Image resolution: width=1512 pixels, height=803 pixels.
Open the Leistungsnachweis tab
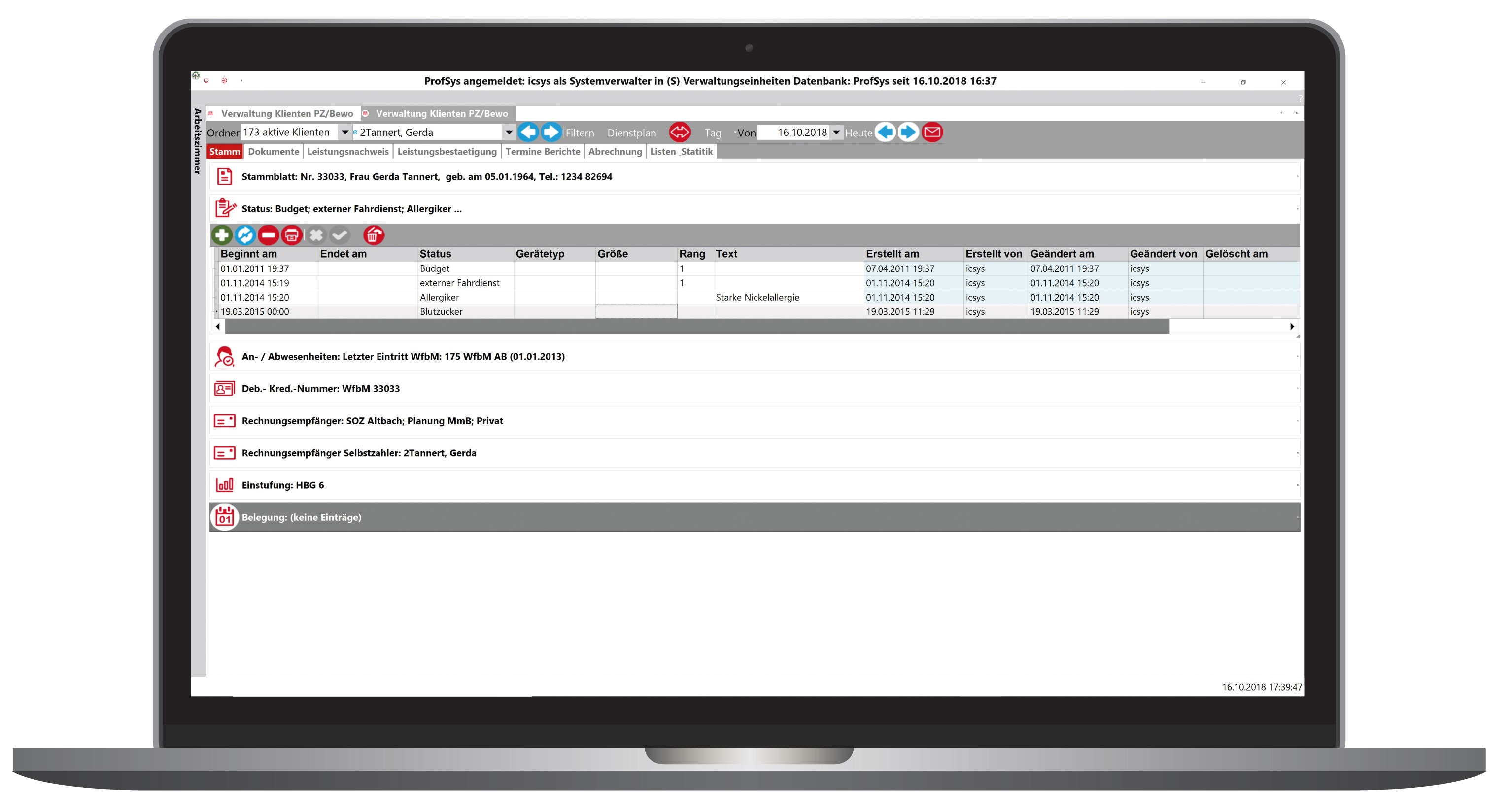pos(348,152)
